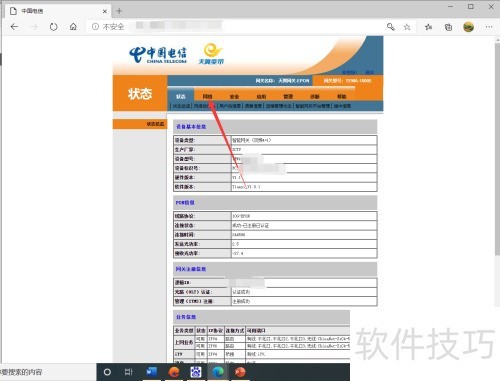This screenshot has width=500, height=381.
Task: Open the 安全 navigation tab
Action: click(x=234, y=96)
